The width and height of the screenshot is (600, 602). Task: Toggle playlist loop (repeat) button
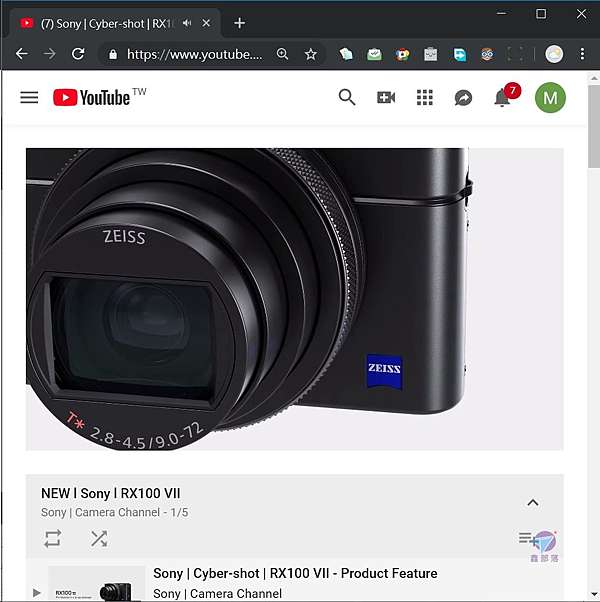53,538
